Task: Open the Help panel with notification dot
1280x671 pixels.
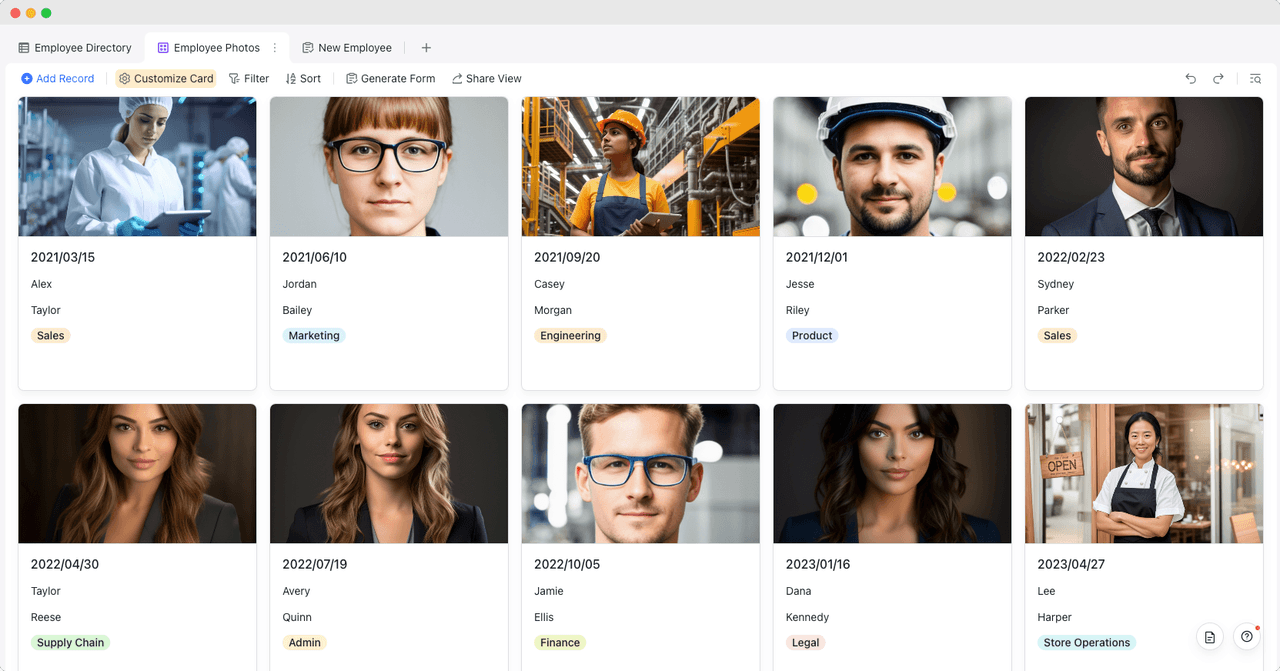Action: point(1246,636)
